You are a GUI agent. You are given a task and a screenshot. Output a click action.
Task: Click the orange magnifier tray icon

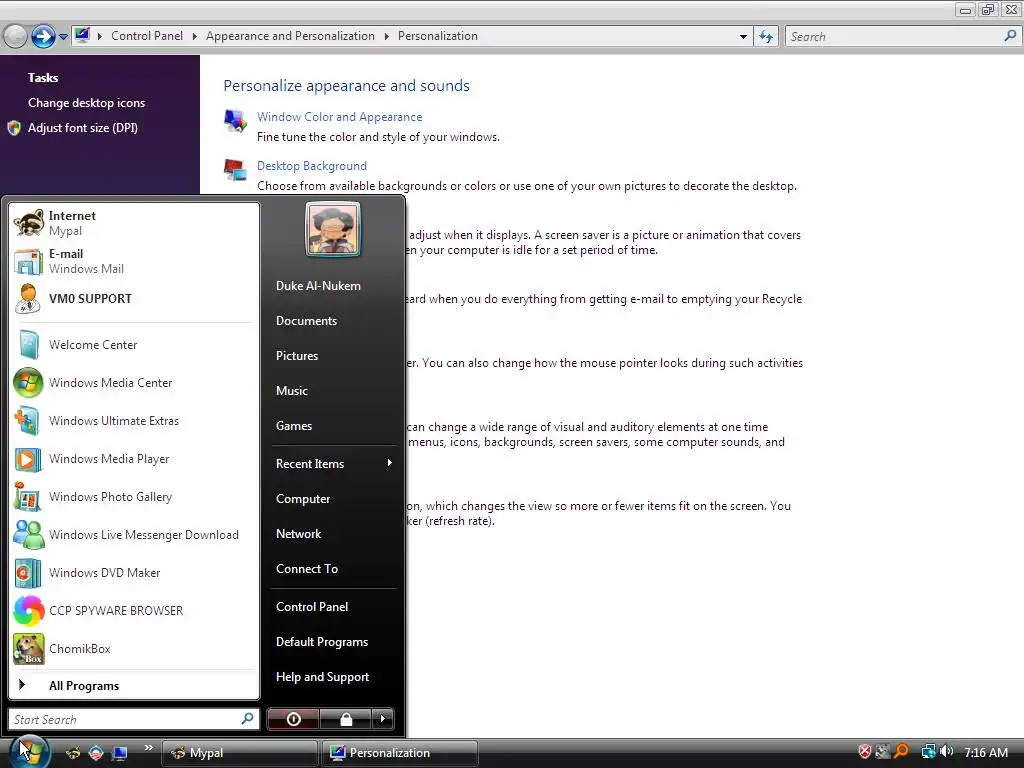901,752
